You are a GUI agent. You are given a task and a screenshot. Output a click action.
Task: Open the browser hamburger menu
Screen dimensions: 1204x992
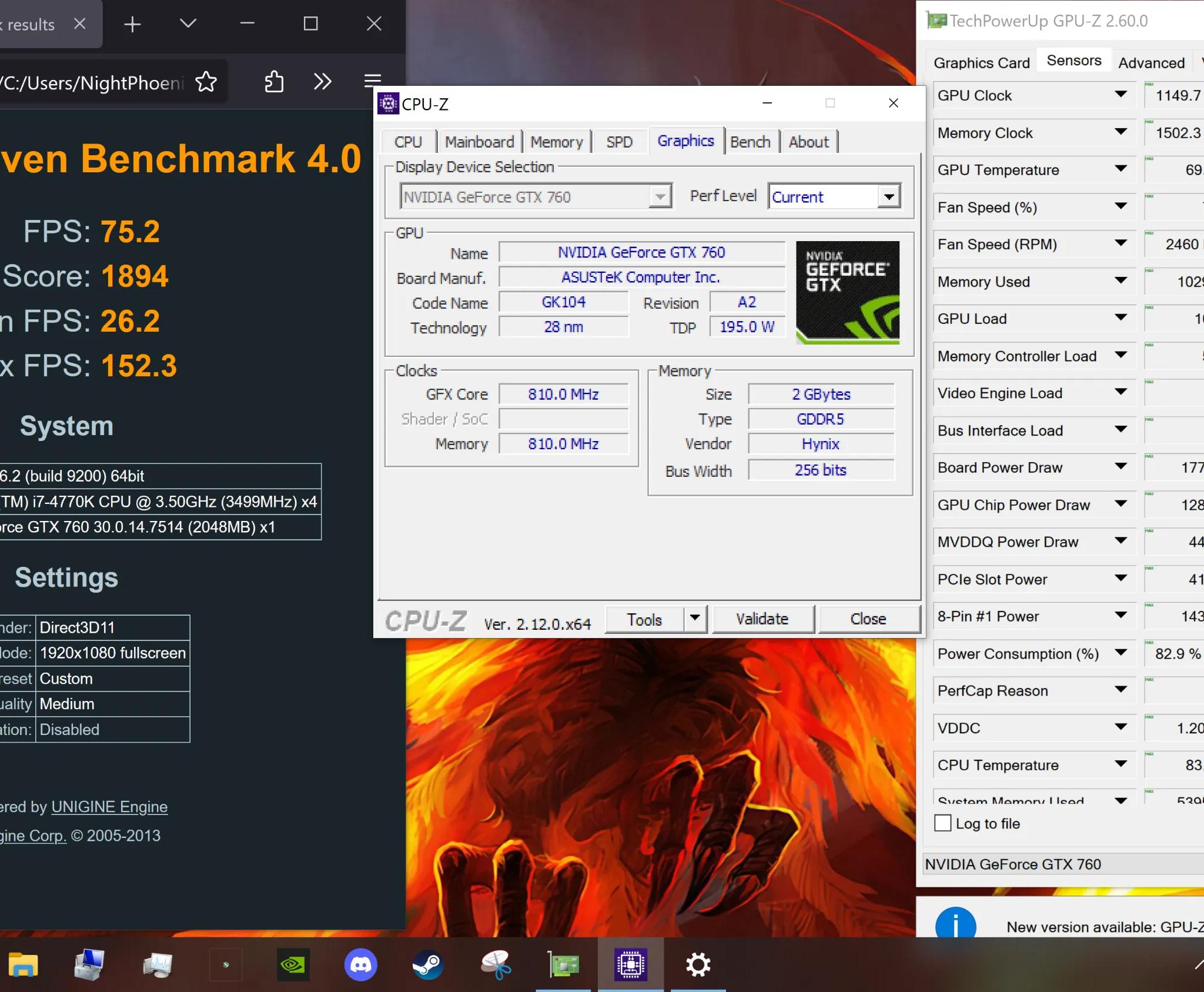click(x=372, y=80)
